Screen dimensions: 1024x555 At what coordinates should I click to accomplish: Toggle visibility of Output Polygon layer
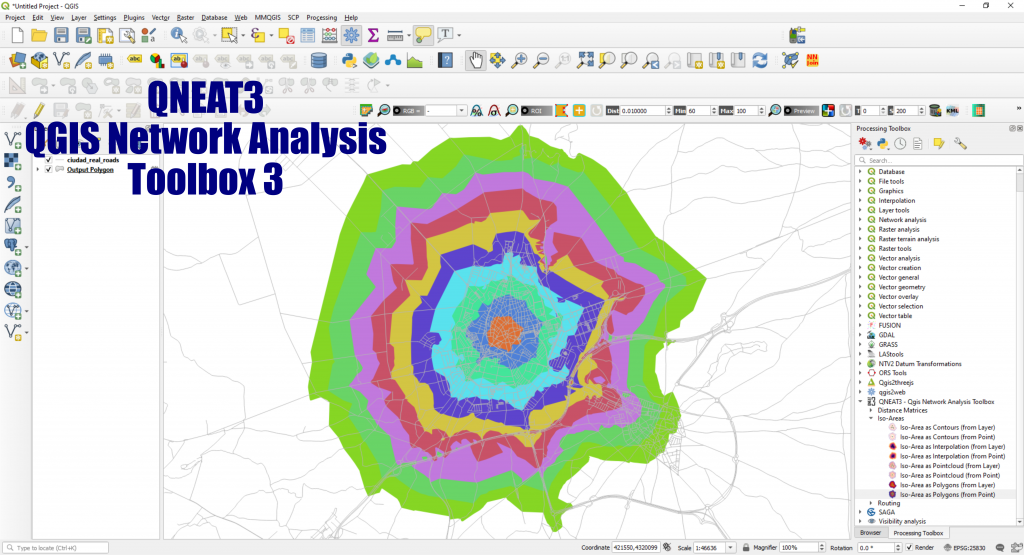click(48, 170)
